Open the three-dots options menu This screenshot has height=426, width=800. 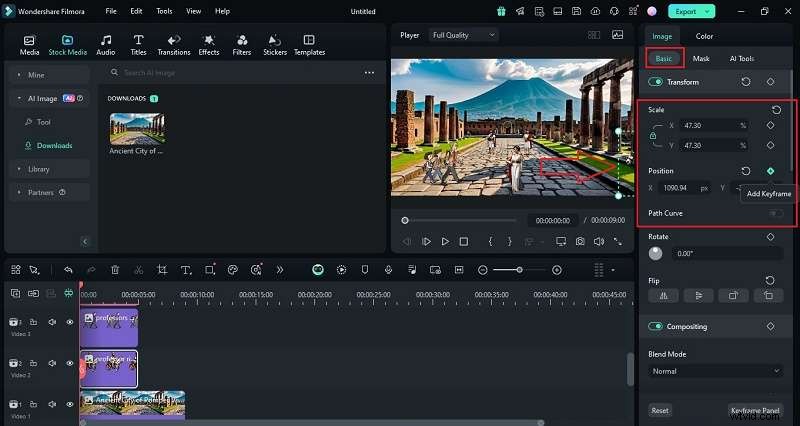click(x=369, y=73)
